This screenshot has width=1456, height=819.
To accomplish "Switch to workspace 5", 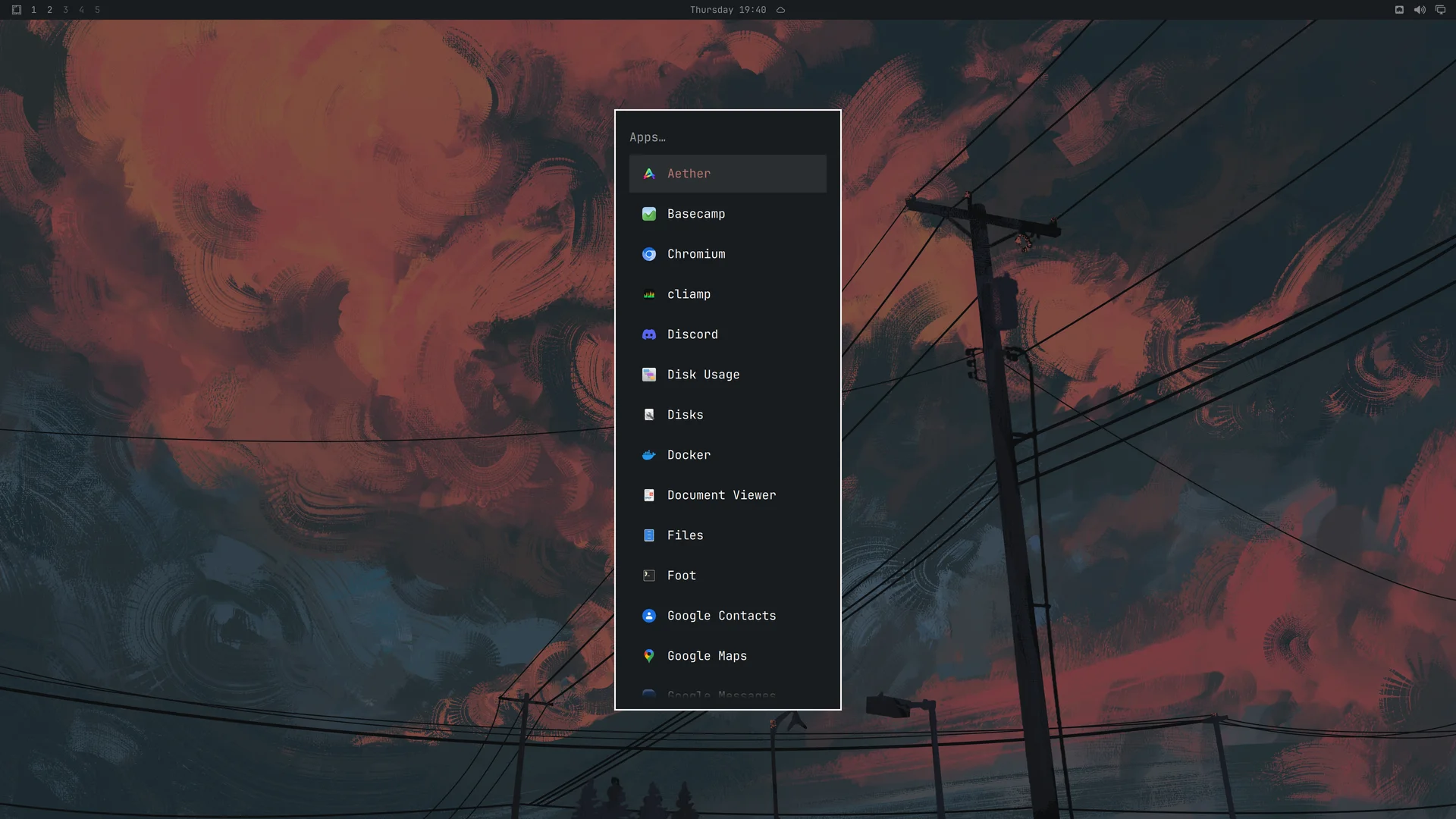I will [x=97, y=10].
